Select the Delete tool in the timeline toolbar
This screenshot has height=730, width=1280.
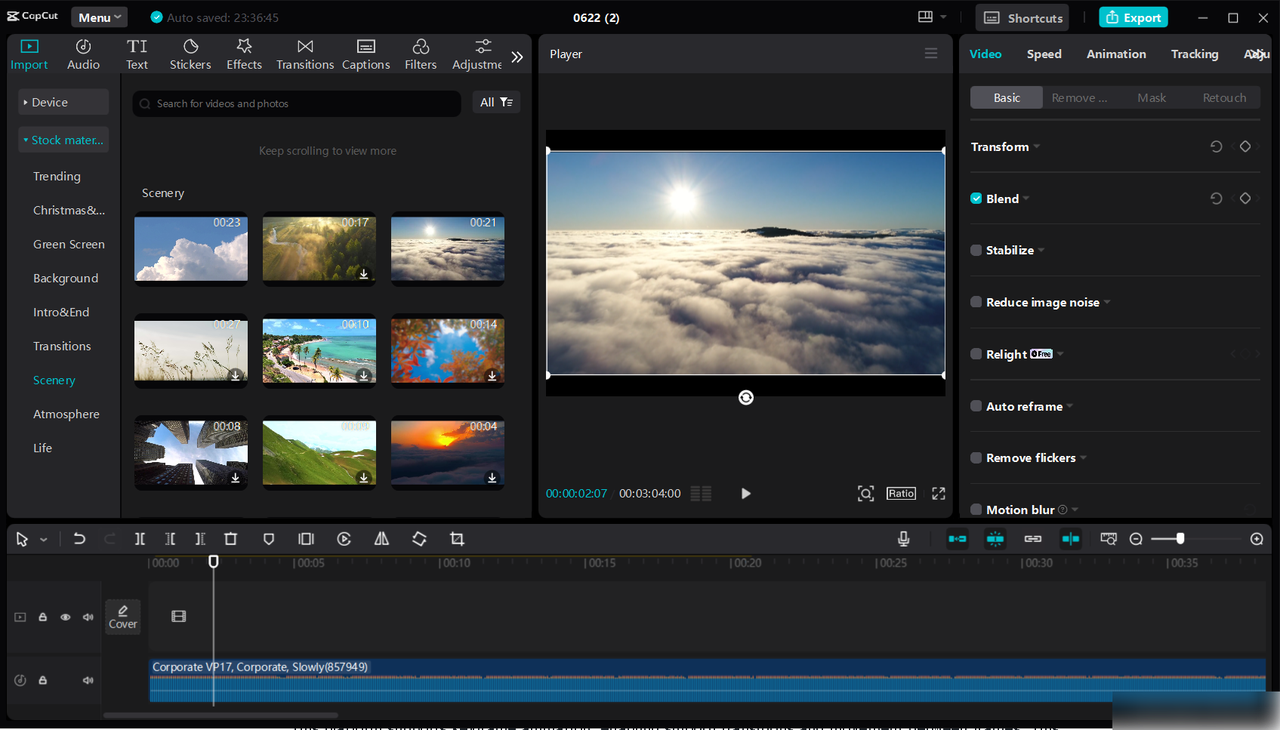(x=230, y=539)
